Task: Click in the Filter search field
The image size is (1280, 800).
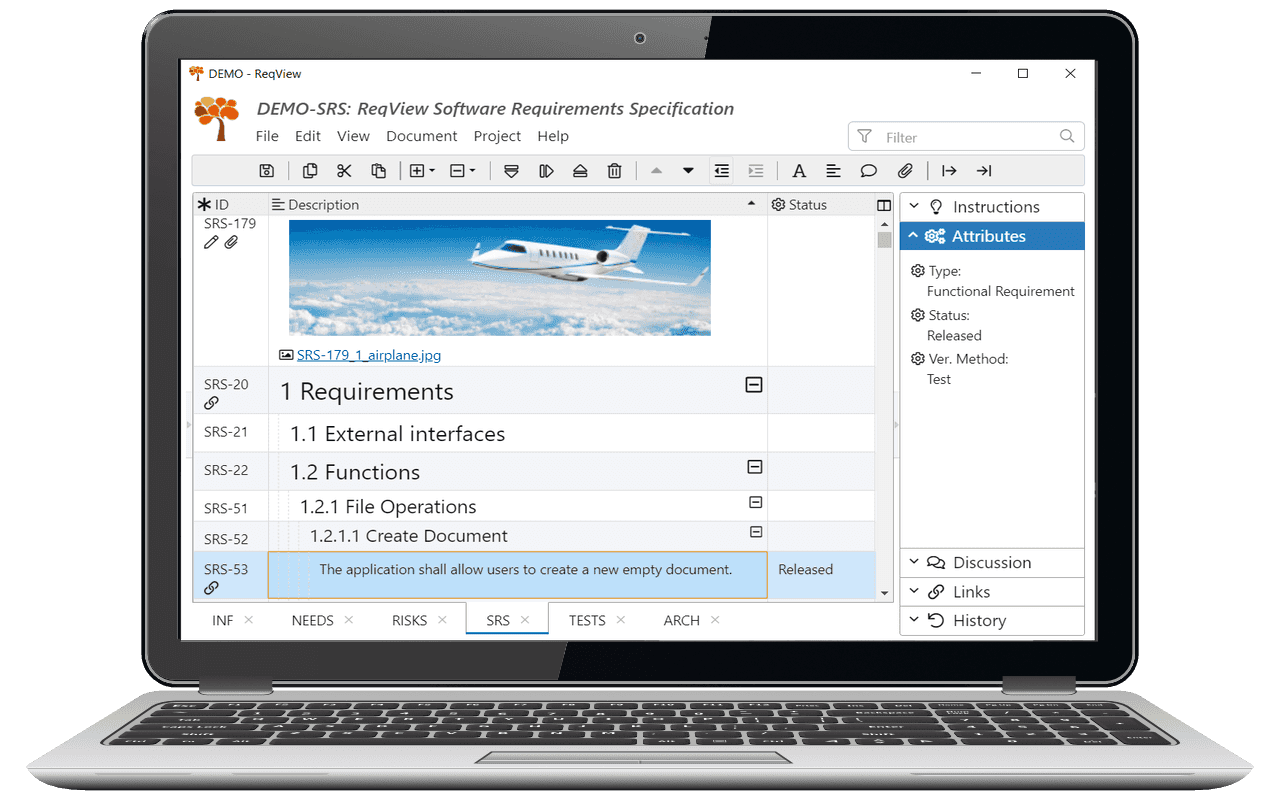Action: click(x=965, y=137)
